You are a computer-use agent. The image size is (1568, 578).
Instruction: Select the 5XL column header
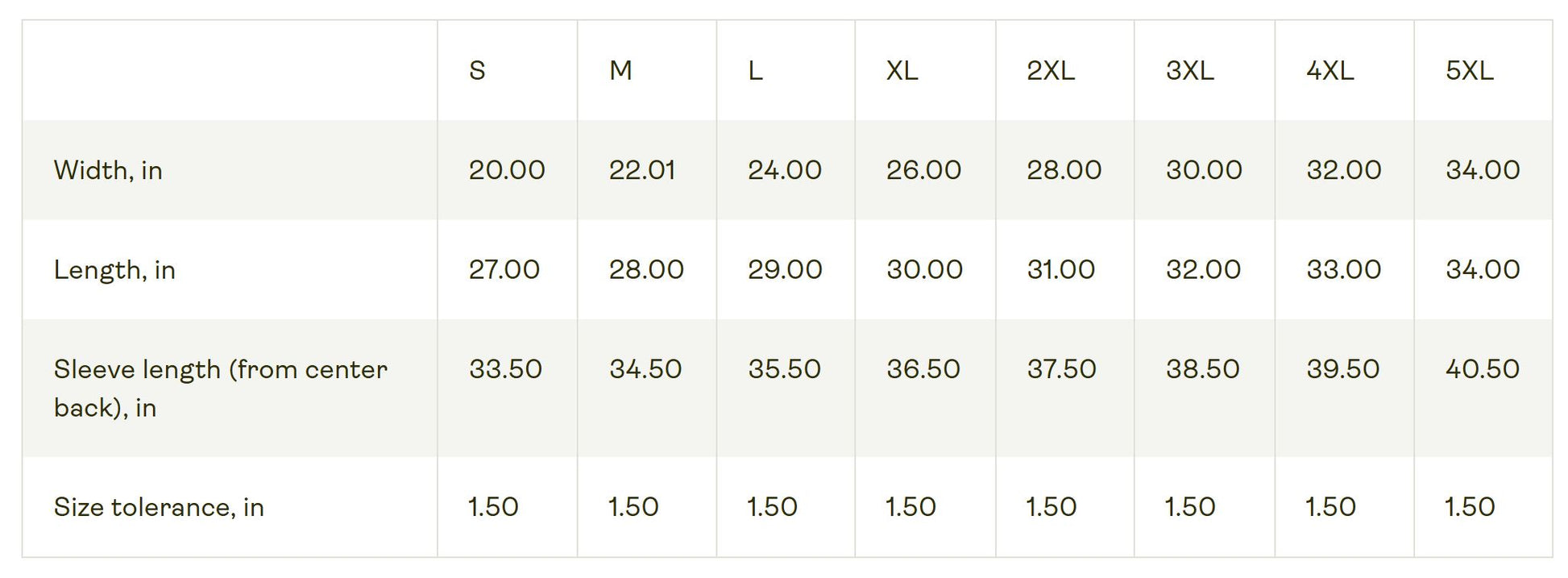click(1469, 71)
